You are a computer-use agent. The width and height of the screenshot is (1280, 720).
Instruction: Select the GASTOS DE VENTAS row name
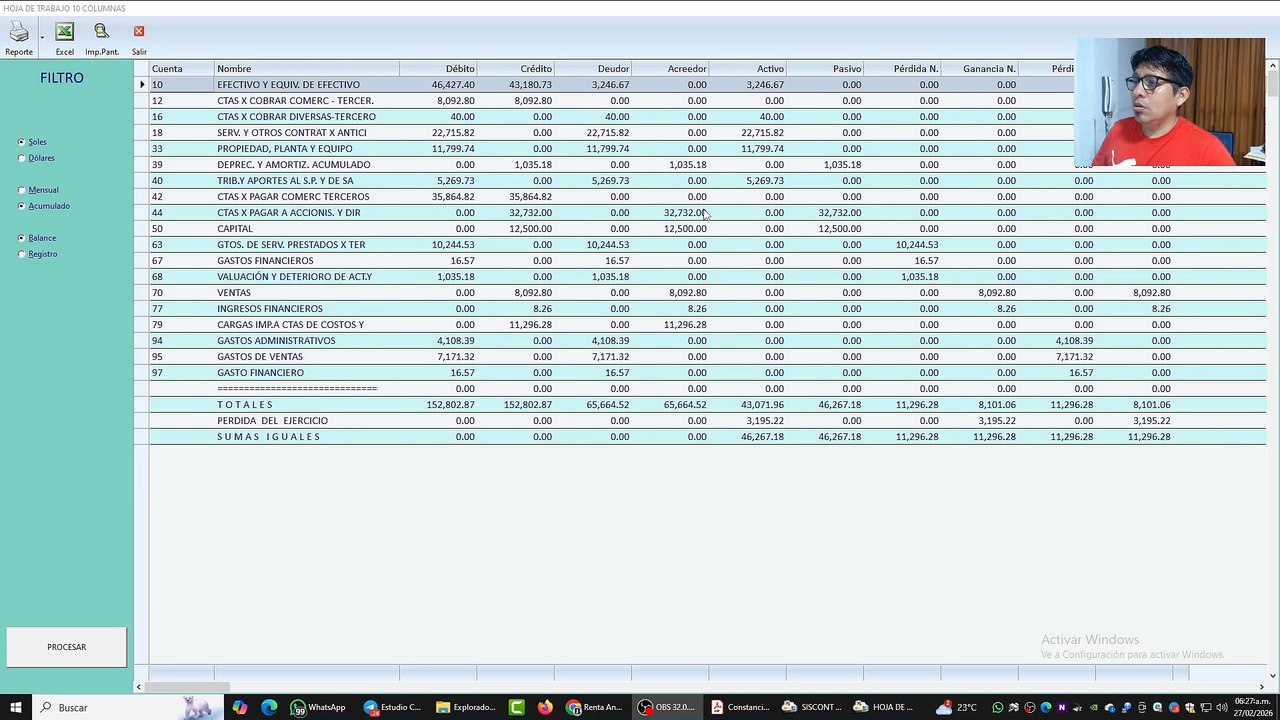tap(260, 357)
